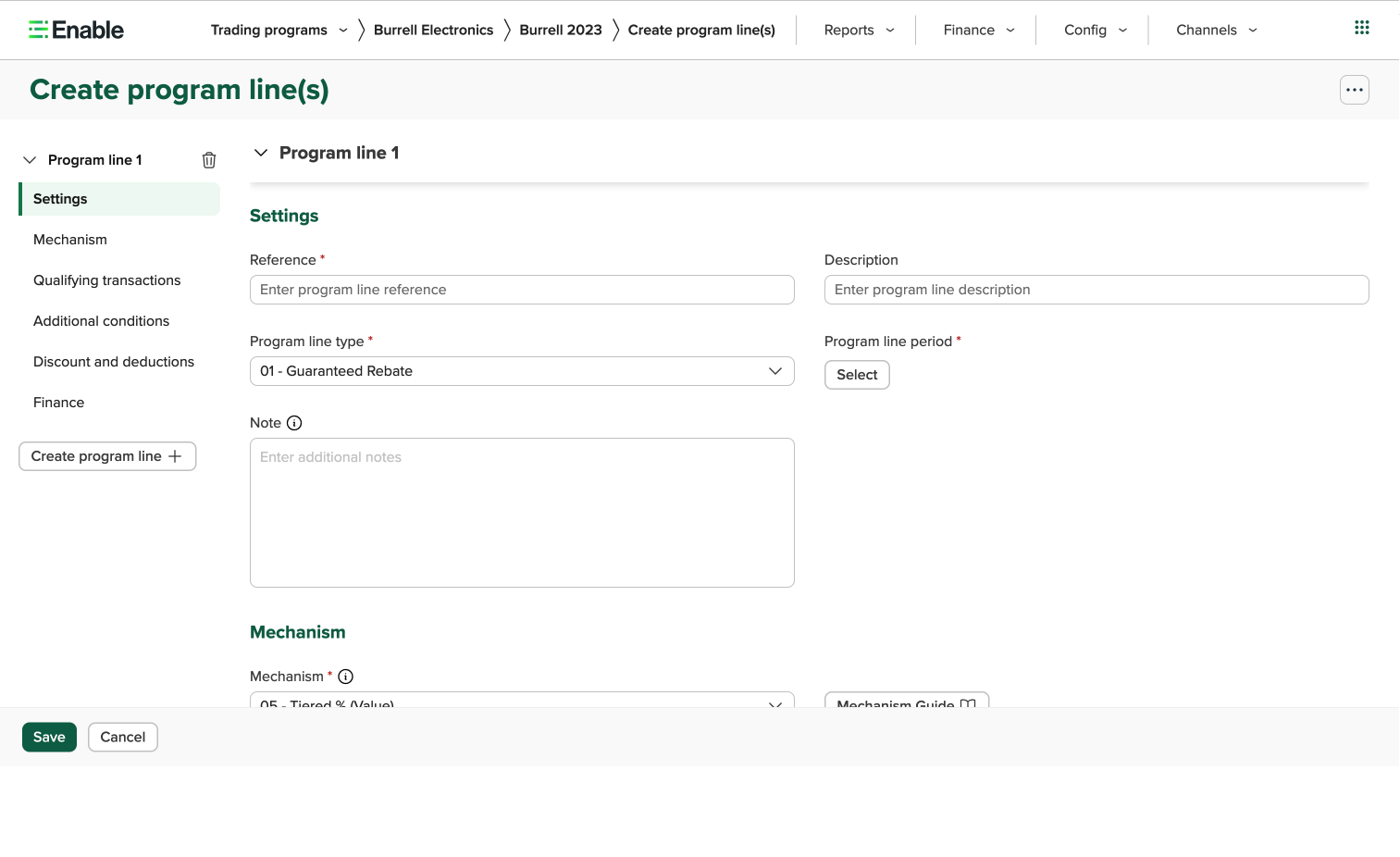Open the Mechanism Guide
This screenshot has width=1400, height=857.
click(x=907, y=701)
